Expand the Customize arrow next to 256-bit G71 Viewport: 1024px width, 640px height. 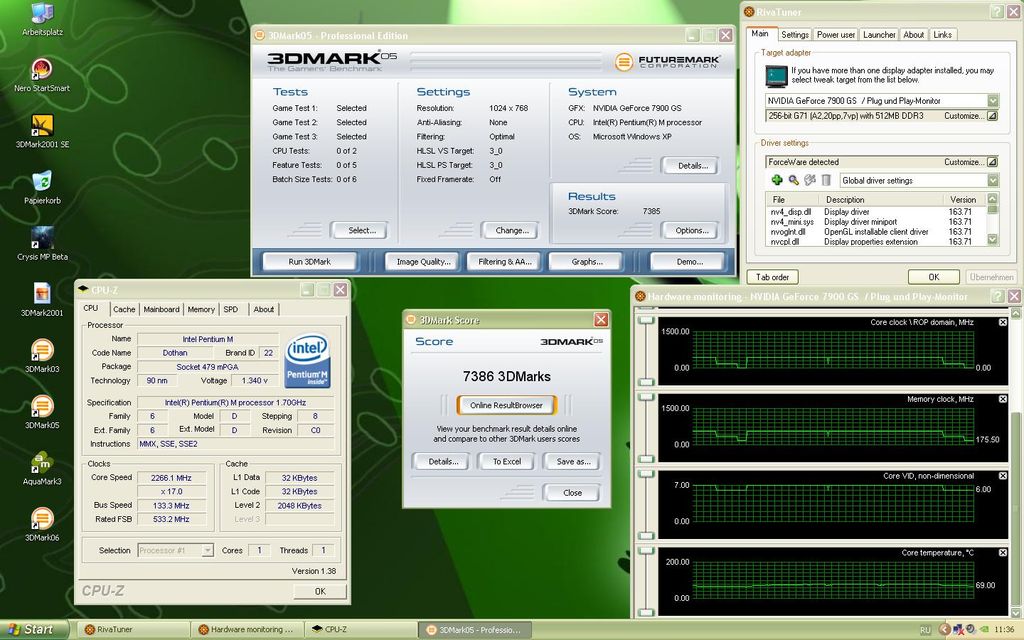[x=992, y=116]
